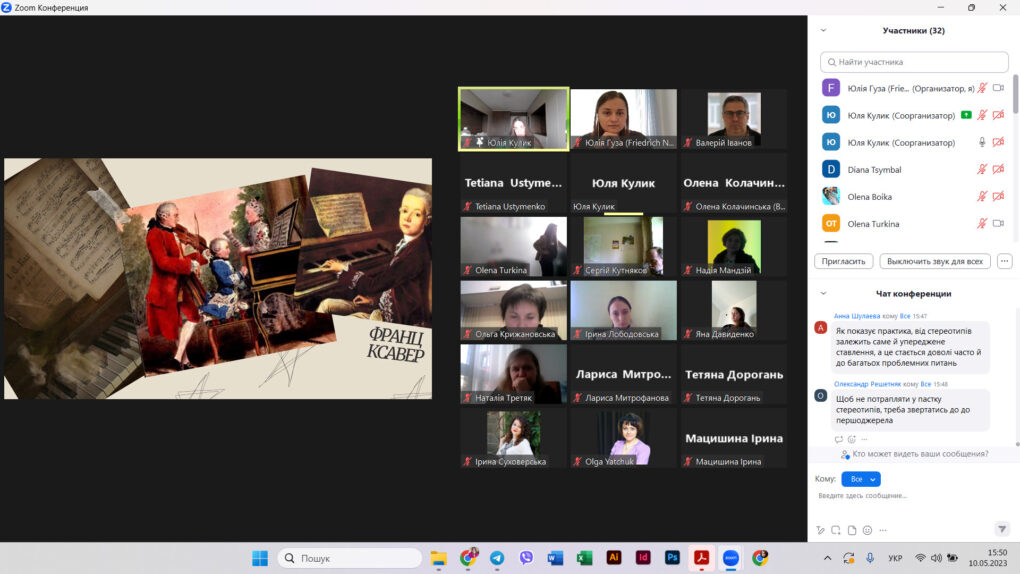Open more participant options (three dots)
The image size is (1020, 574).
[1004, 261]
